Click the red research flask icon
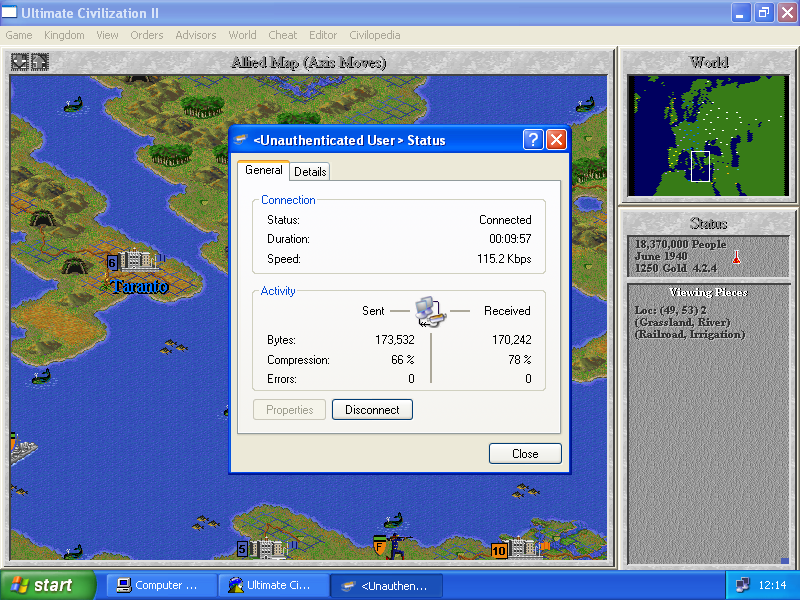Screen dimensions: 800x600 [736, 257]
